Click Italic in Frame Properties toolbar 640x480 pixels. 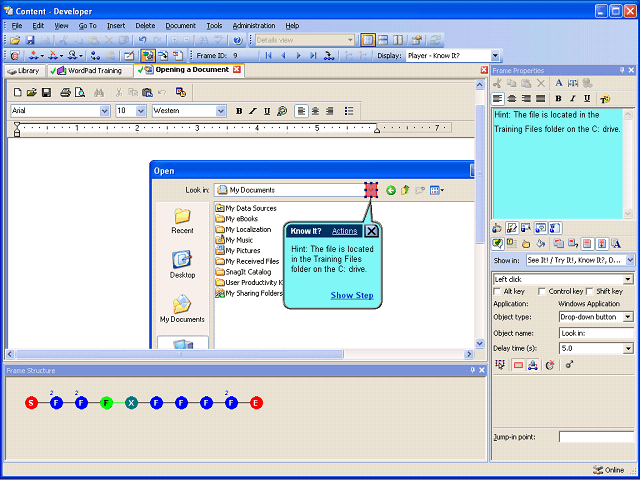click(573, 99)
